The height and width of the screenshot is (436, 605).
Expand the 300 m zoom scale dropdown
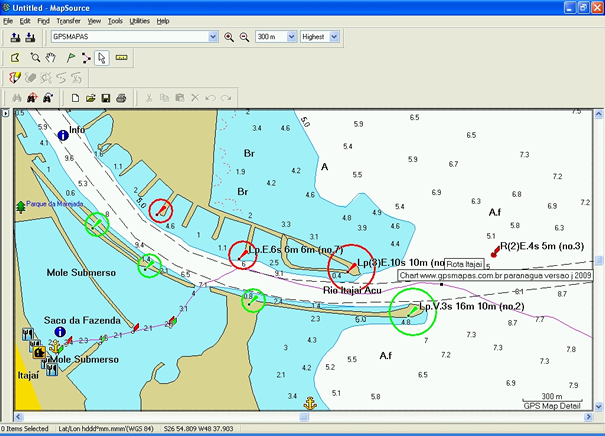[291, 37]
